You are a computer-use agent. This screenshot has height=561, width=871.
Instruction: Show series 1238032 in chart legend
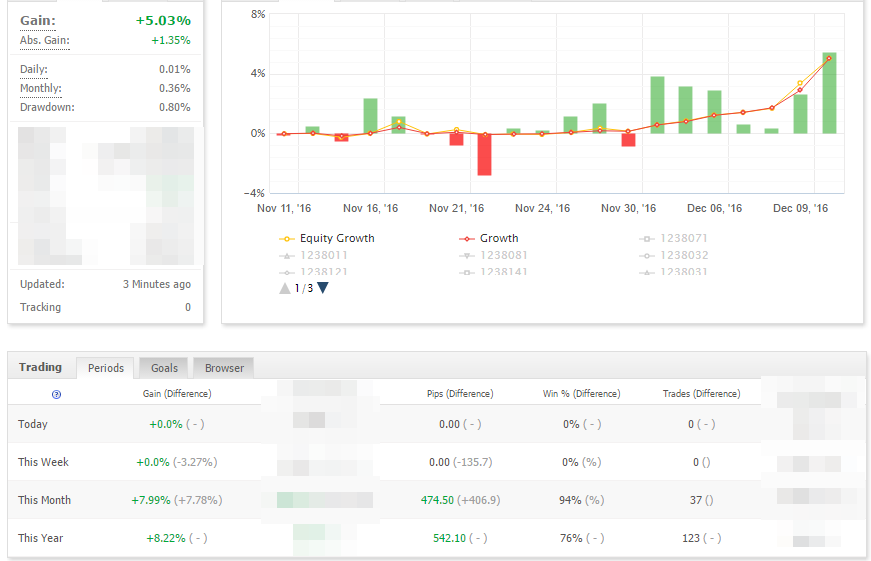[674, 256]
